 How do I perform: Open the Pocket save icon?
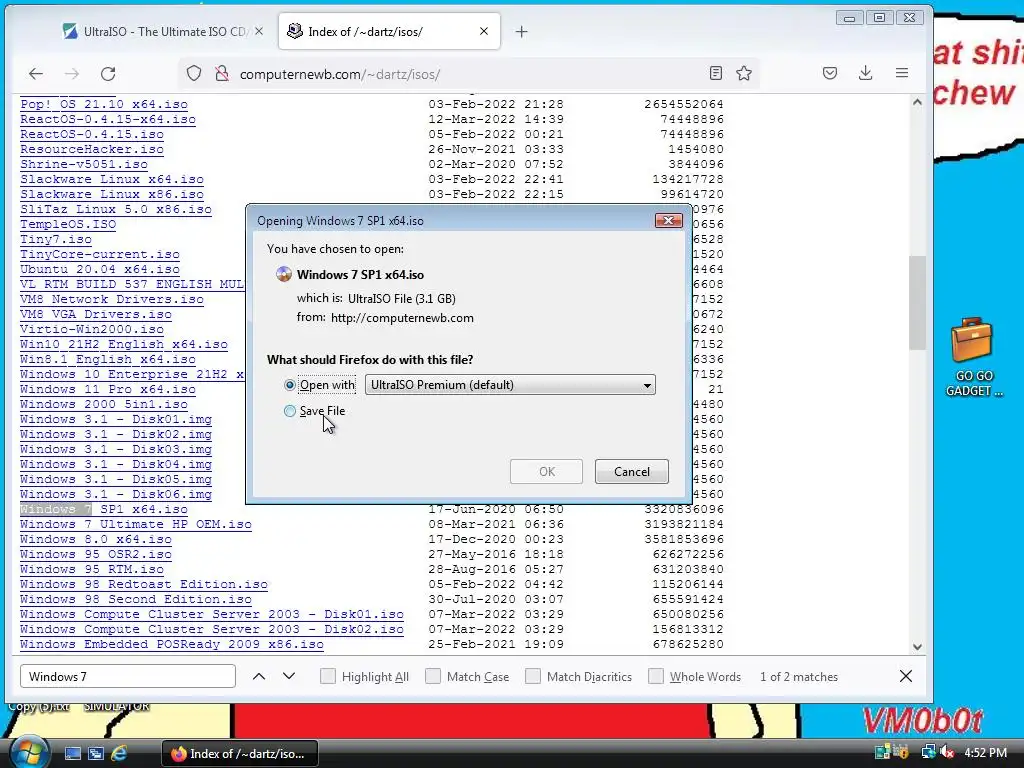[830, 73]
